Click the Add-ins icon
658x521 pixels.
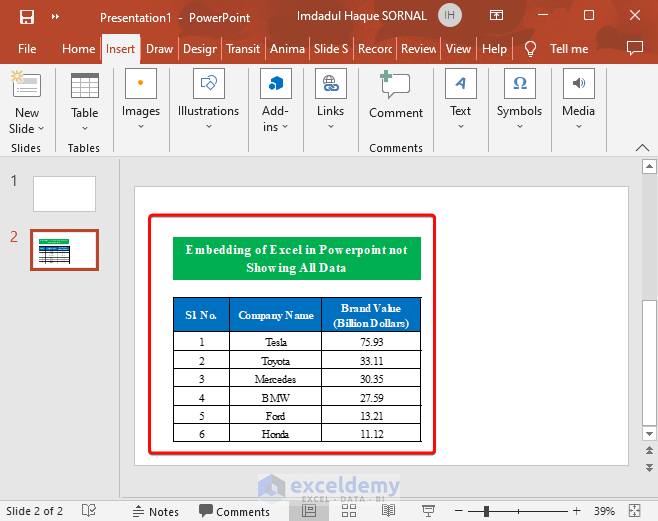coord(276,83)
